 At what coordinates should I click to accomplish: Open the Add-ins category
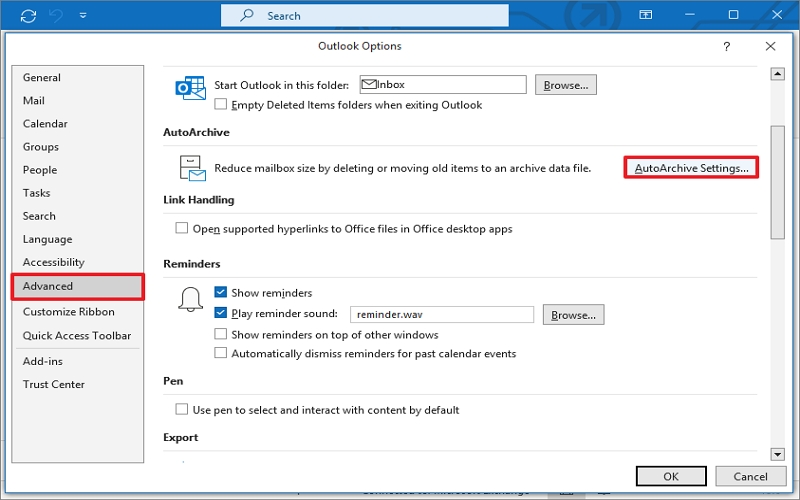click(78, 361)
